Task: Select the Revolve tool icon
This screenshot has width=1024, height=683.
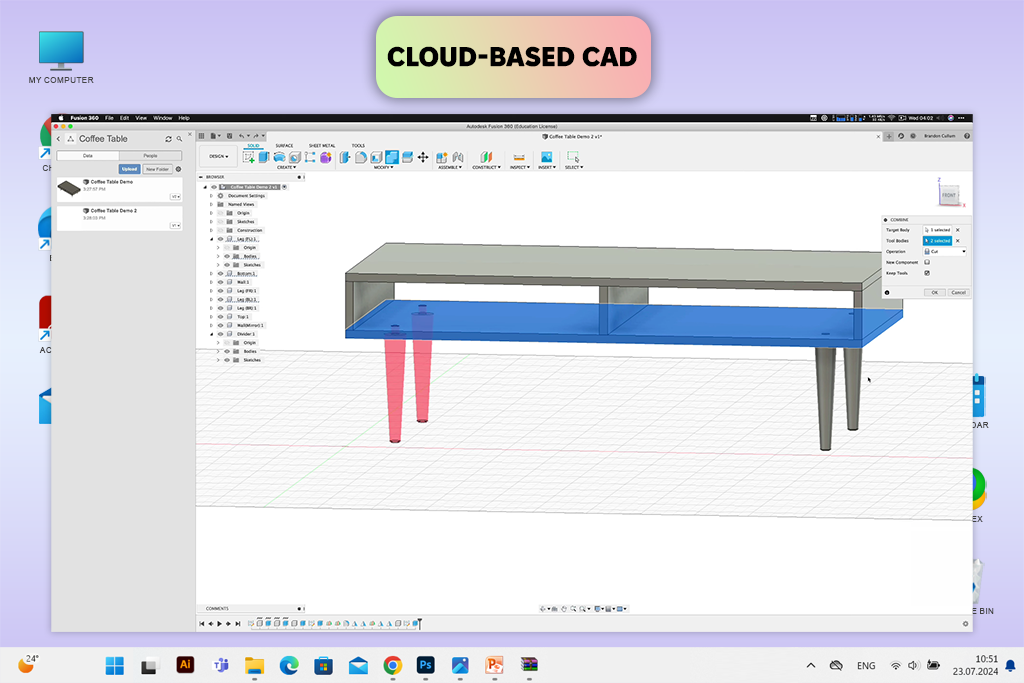Action: coord(279,157)
